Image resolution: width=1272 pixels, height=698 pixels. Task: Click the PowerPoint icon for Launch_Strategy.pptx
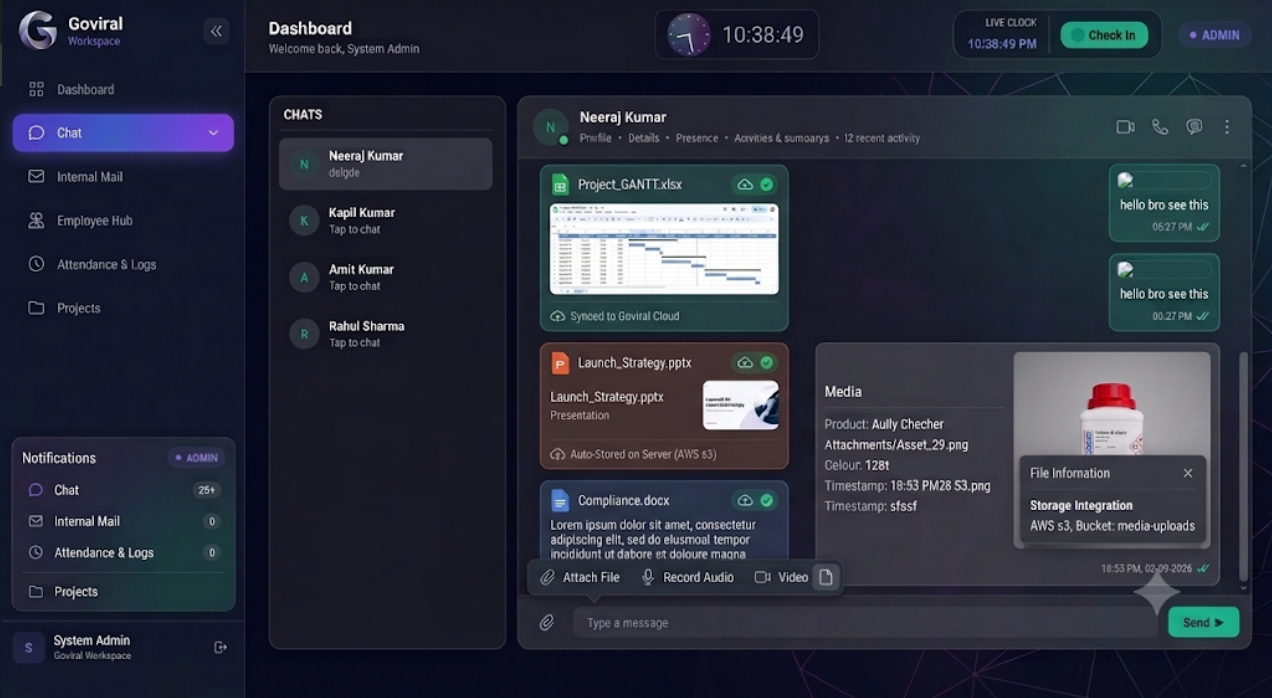tap(560, 363)
